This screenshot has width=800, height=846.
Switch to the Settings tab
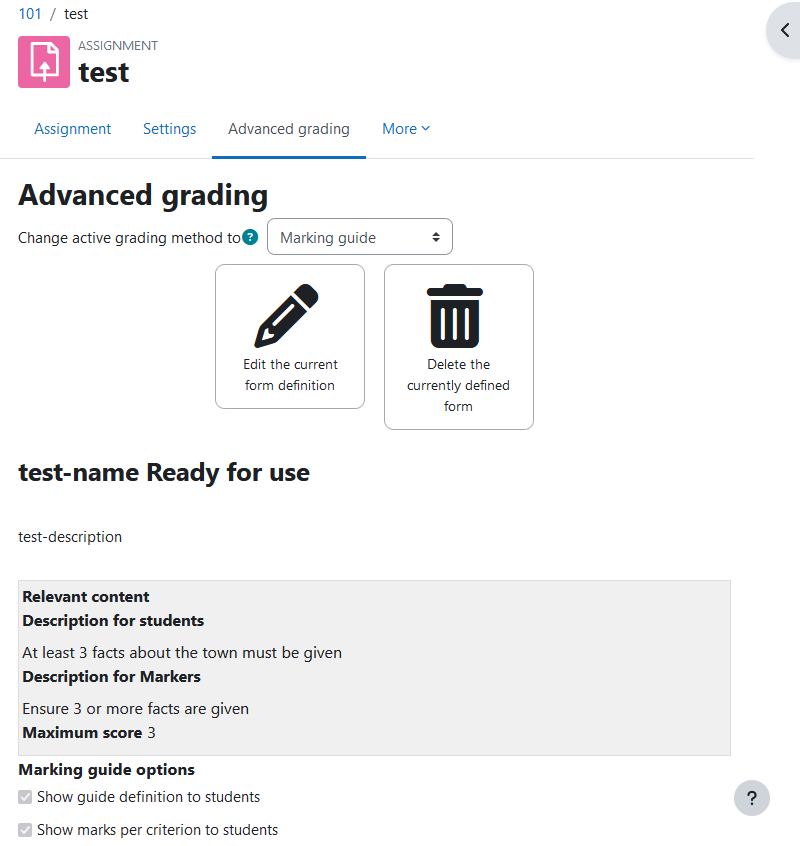(169, 129)
